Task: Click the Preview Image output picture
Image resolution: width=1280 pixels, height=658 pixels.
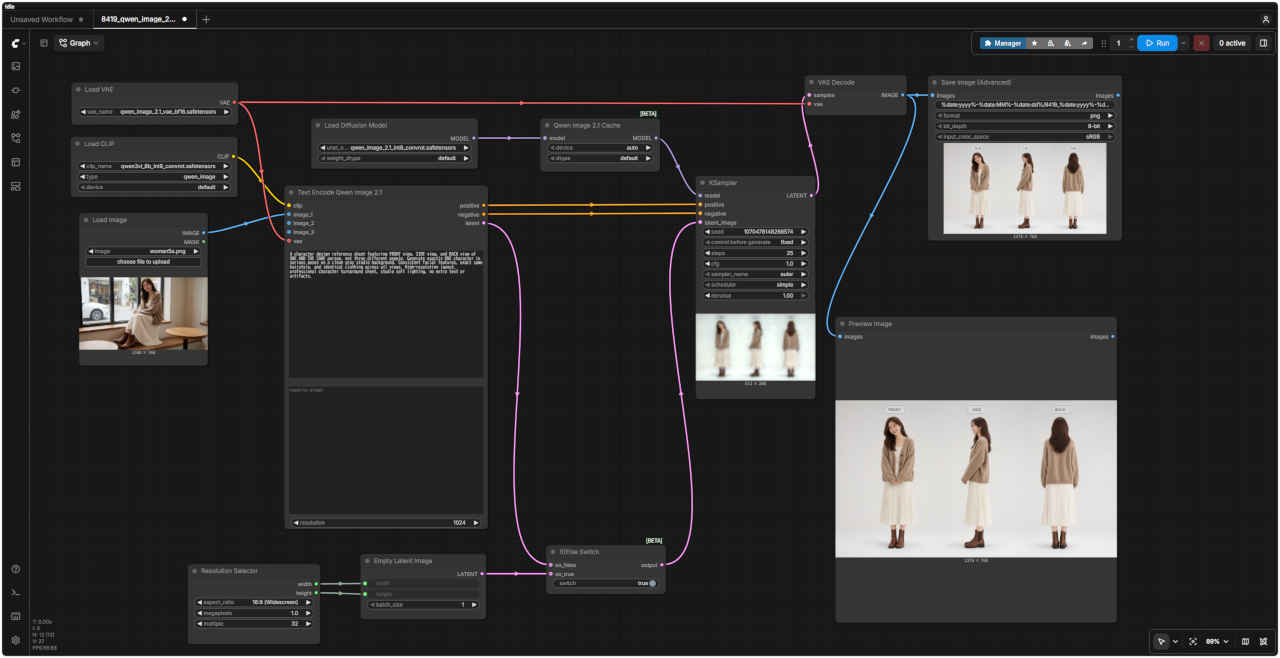Action: click(976, 479)
